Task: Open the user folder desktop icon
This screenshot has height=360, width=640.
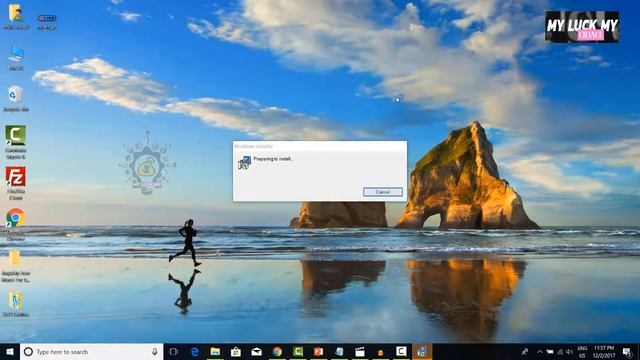Action: (16, 17)
